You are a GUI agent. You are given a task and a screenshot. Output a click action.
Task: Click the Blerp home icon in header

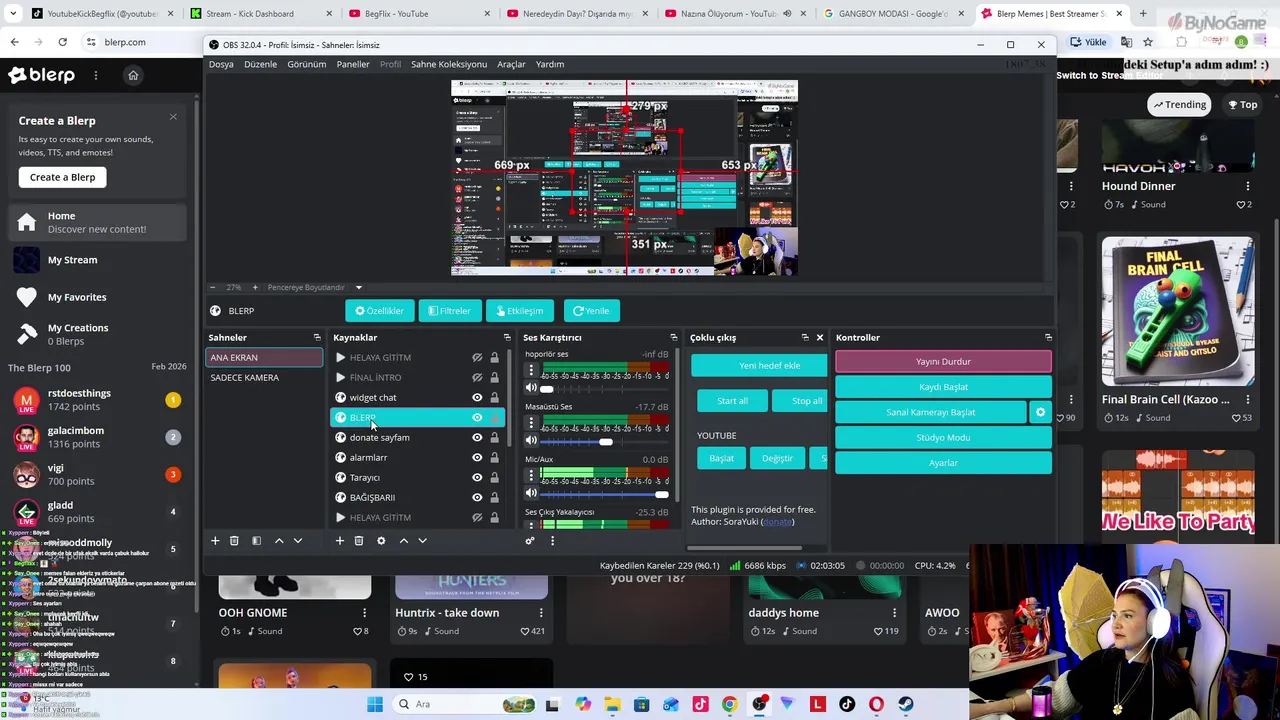point(133,75)
